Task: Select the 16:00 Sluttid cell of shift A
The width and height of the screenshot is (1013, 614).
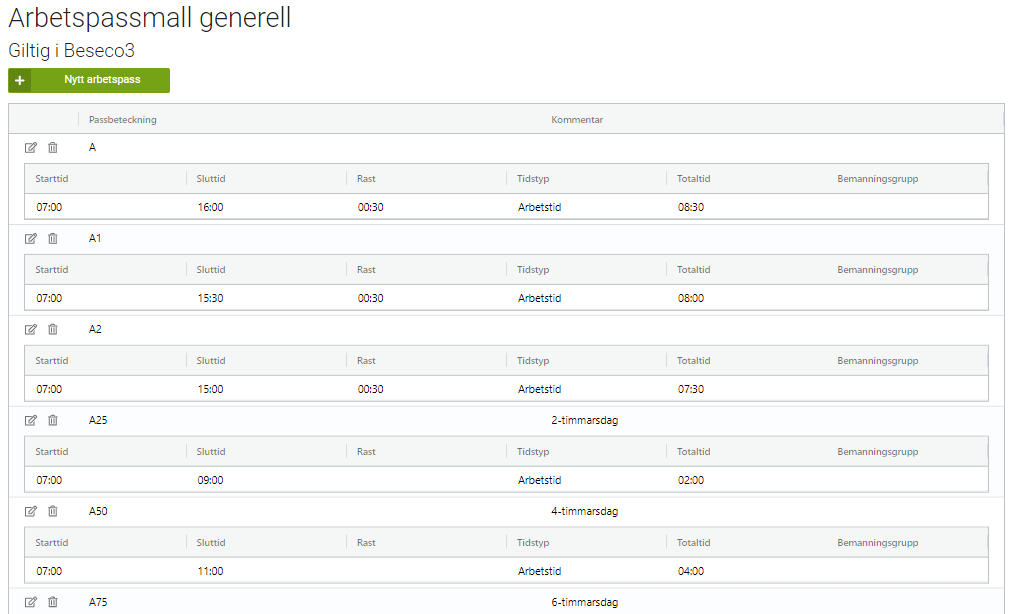Action: [210, 208]
